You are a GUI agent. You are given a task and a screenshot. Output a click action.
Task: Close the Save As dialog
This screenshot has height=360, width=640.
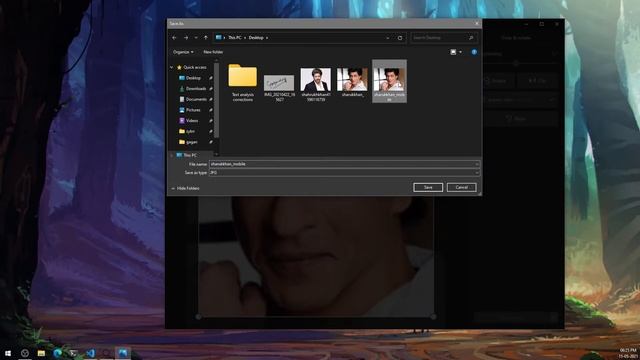point(477,24)
